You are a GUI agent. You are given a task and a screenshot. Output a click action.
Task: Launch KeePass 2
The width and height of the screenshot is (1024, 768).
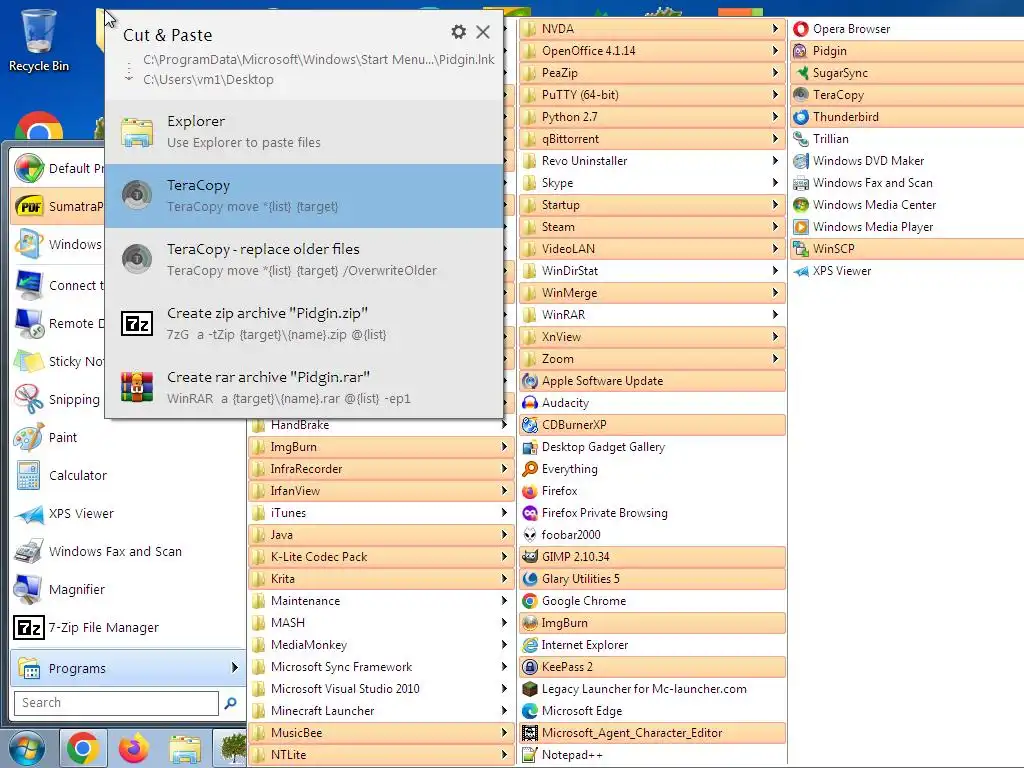tap(652, 667)
